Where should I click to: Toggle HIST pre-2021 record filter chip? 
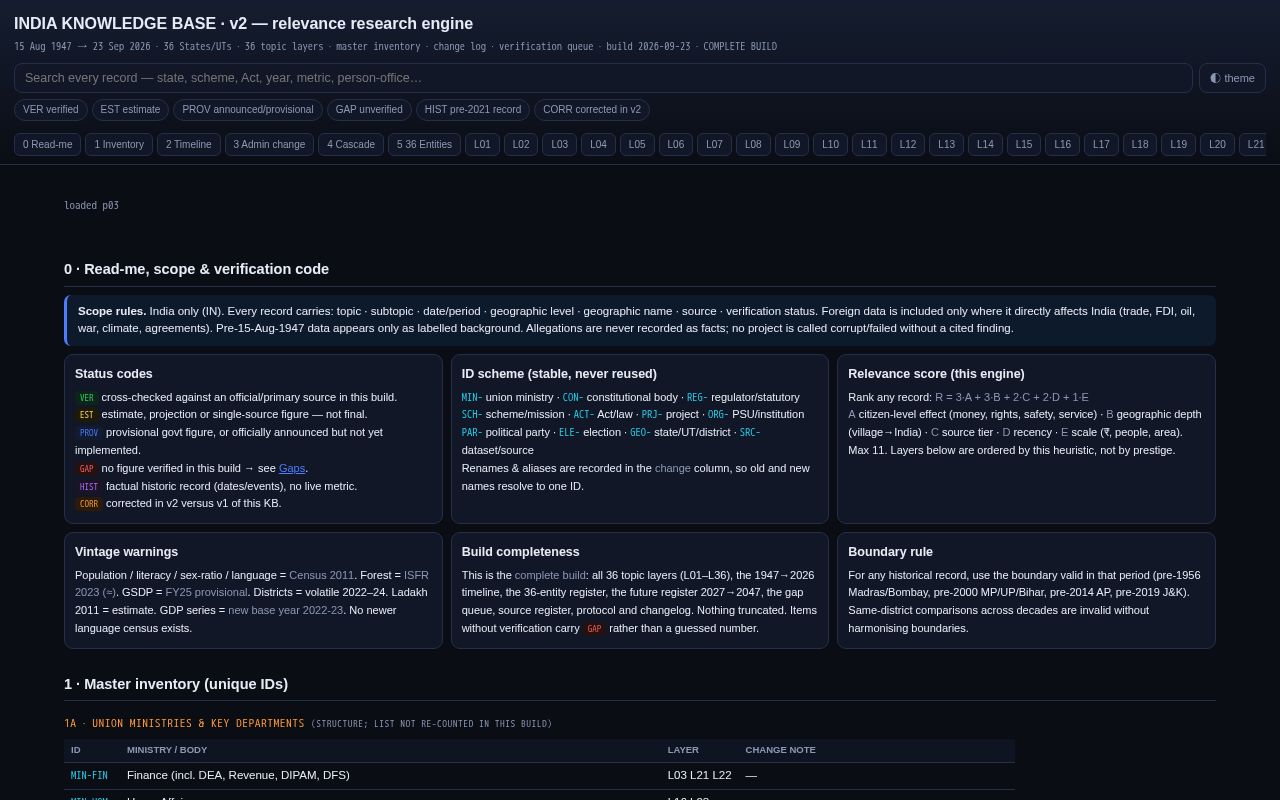coord(473,110)
